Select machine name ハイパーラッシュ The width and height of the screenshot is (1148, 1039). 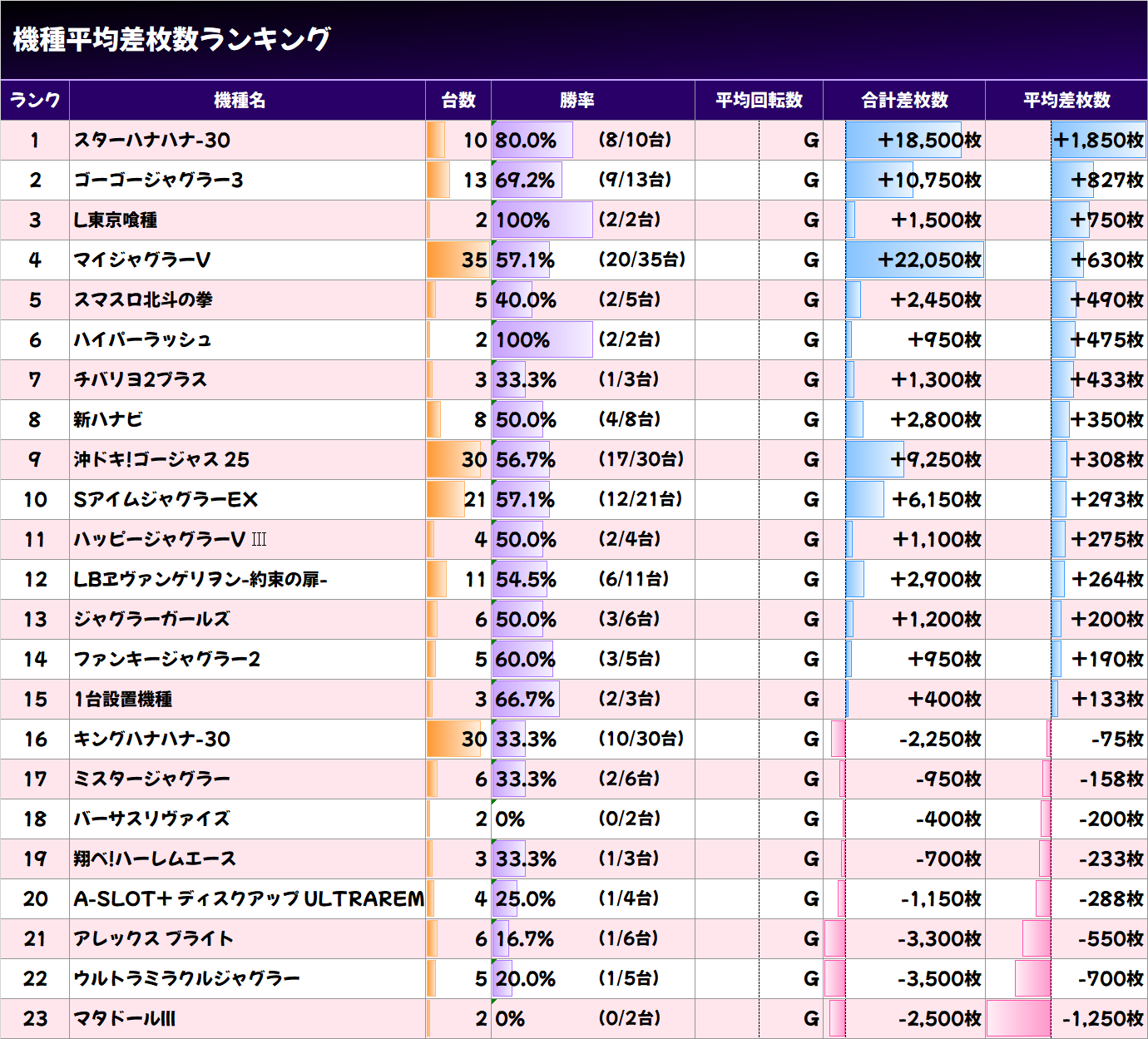(142, 340)
